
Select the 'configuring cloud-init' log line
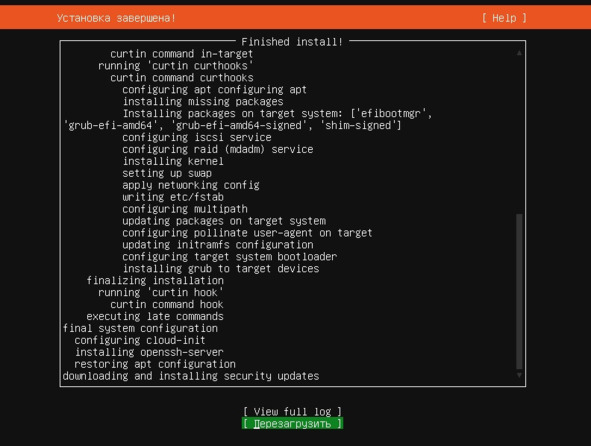[x=140, y=340]
